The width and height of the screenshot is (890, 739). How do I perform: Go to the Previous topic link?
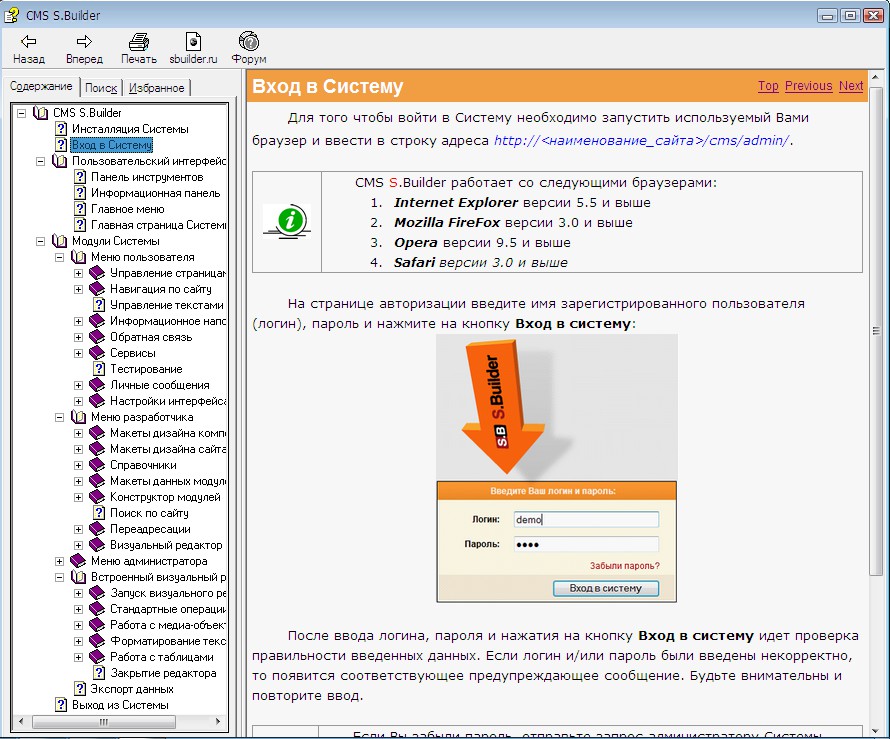point(808,86)
